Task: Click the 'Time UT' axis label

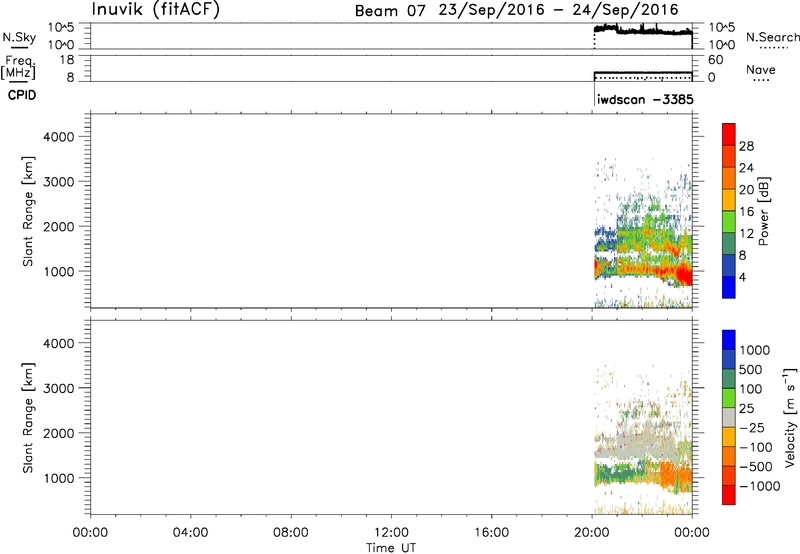Action: pos(391,548)
